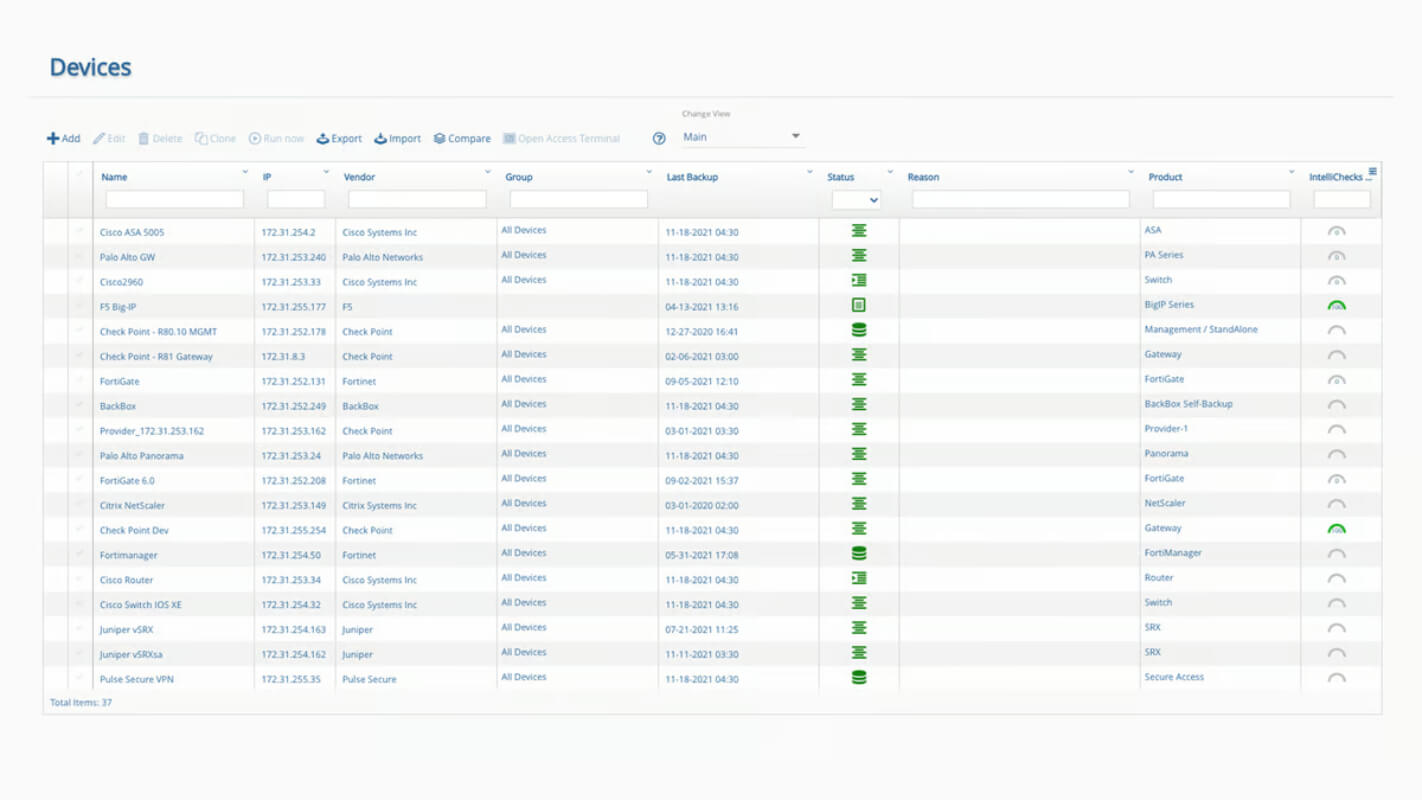Click the Open Access Terminal button
Viewport: 1422px width, 800px height.
click(561, 139)
